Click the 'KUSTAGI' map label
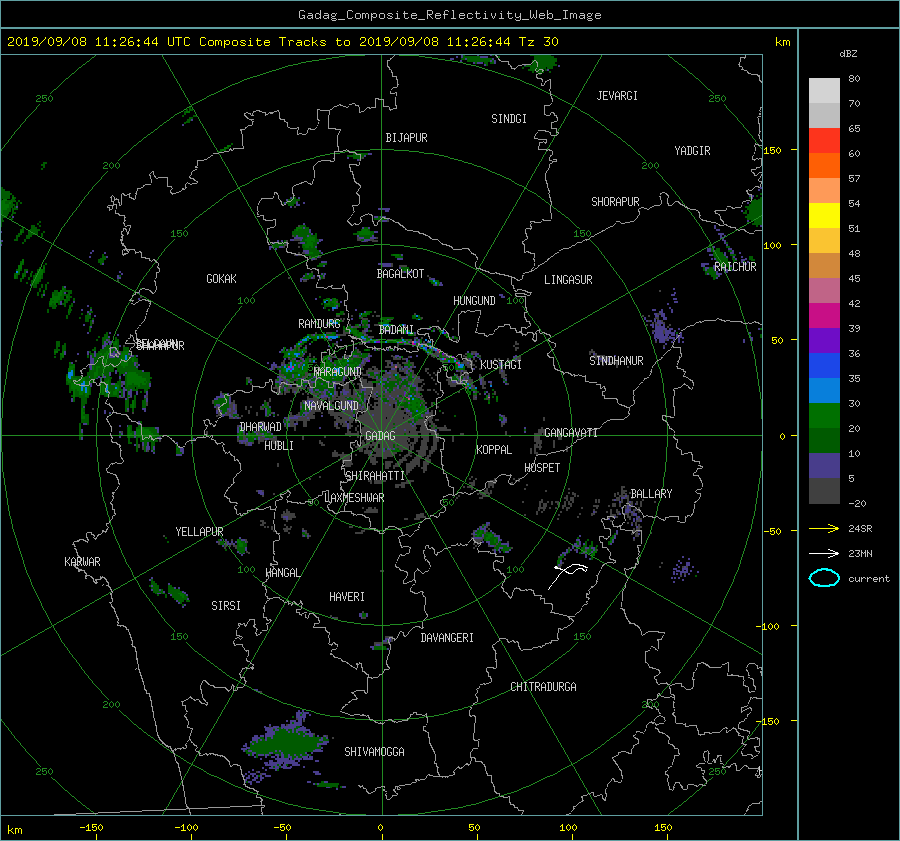 (501, 365)
